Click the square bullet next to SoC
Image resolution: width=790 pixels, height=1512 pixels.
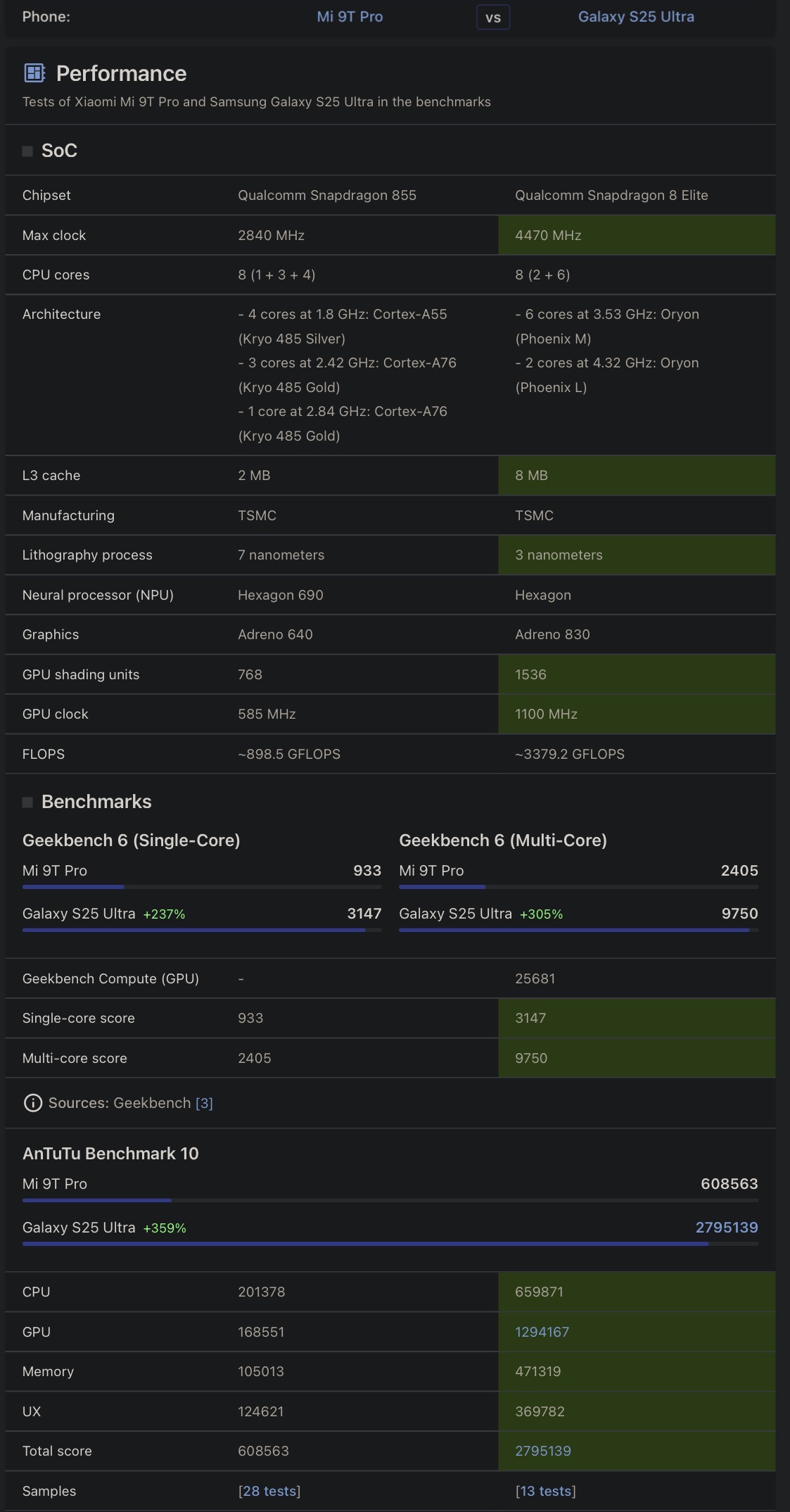pyautogui.click(x=27, y=151)
